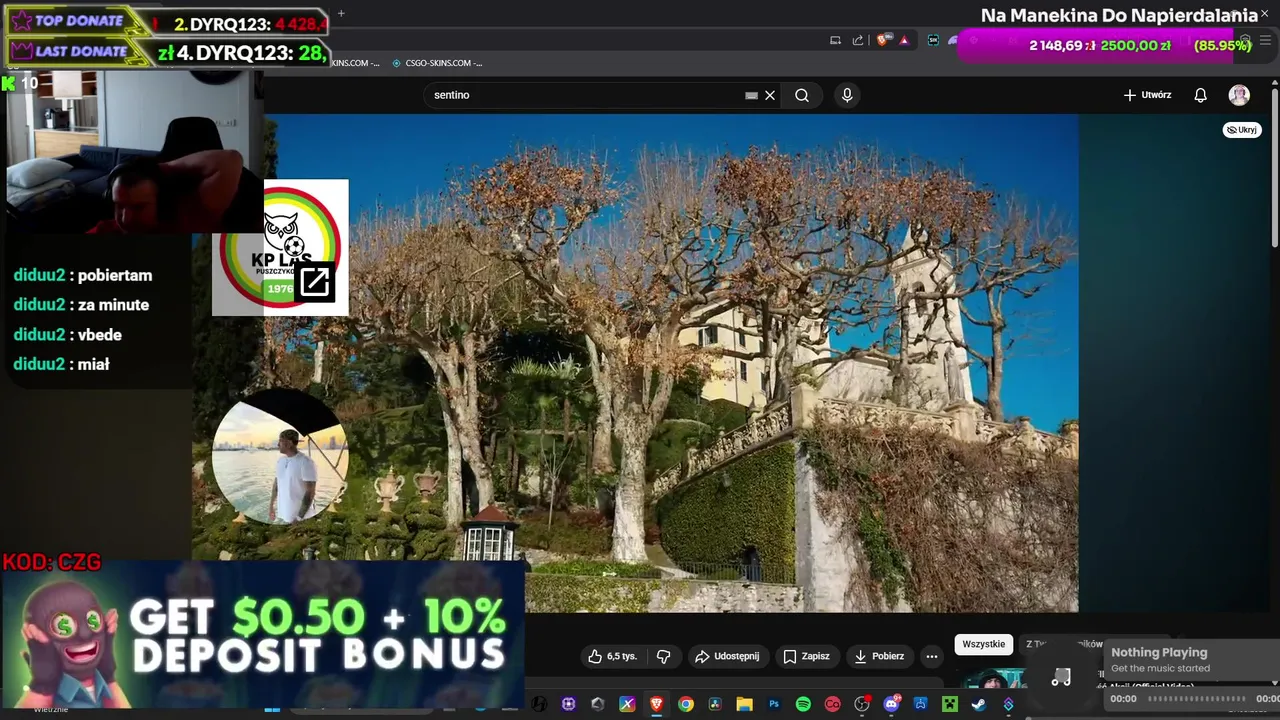Image resolution: width=1280 pixels, height=720 pixels.
Task: Click the YouTube search magnifier button
Action: 802,95
